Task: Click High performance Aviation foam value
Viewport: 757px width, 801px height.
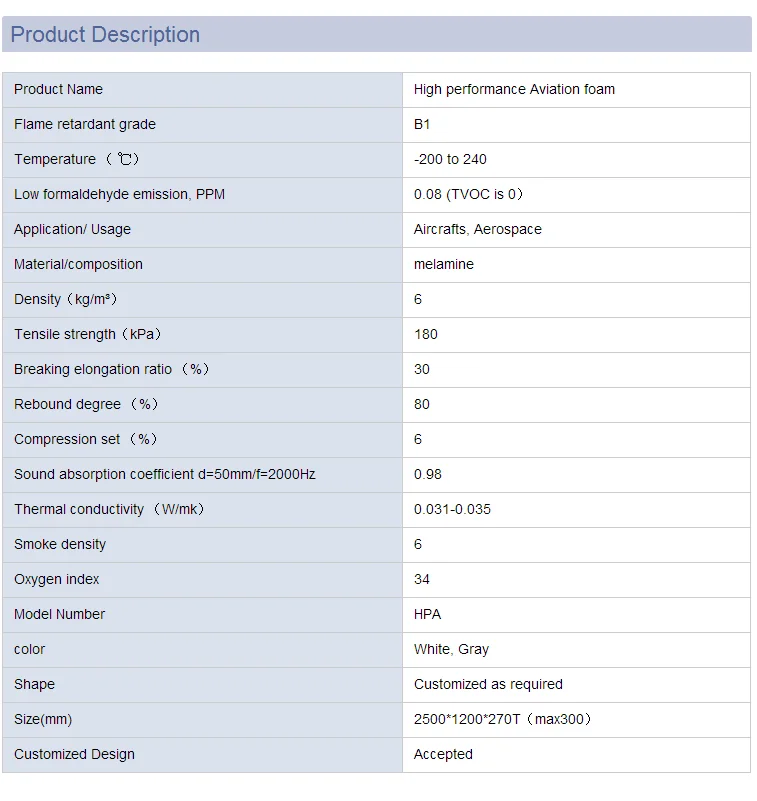Action: point(514,89)
